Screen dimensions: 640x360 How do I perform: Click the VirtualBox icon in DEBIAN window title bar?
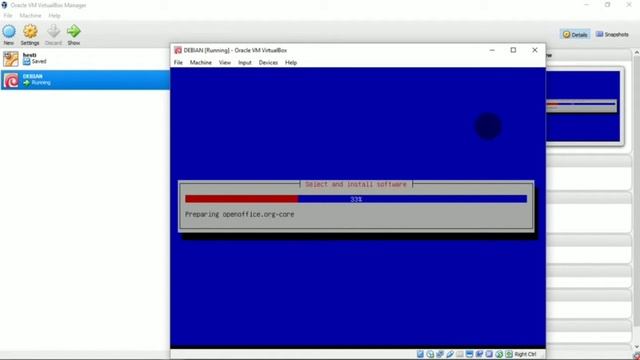point(178,50)
